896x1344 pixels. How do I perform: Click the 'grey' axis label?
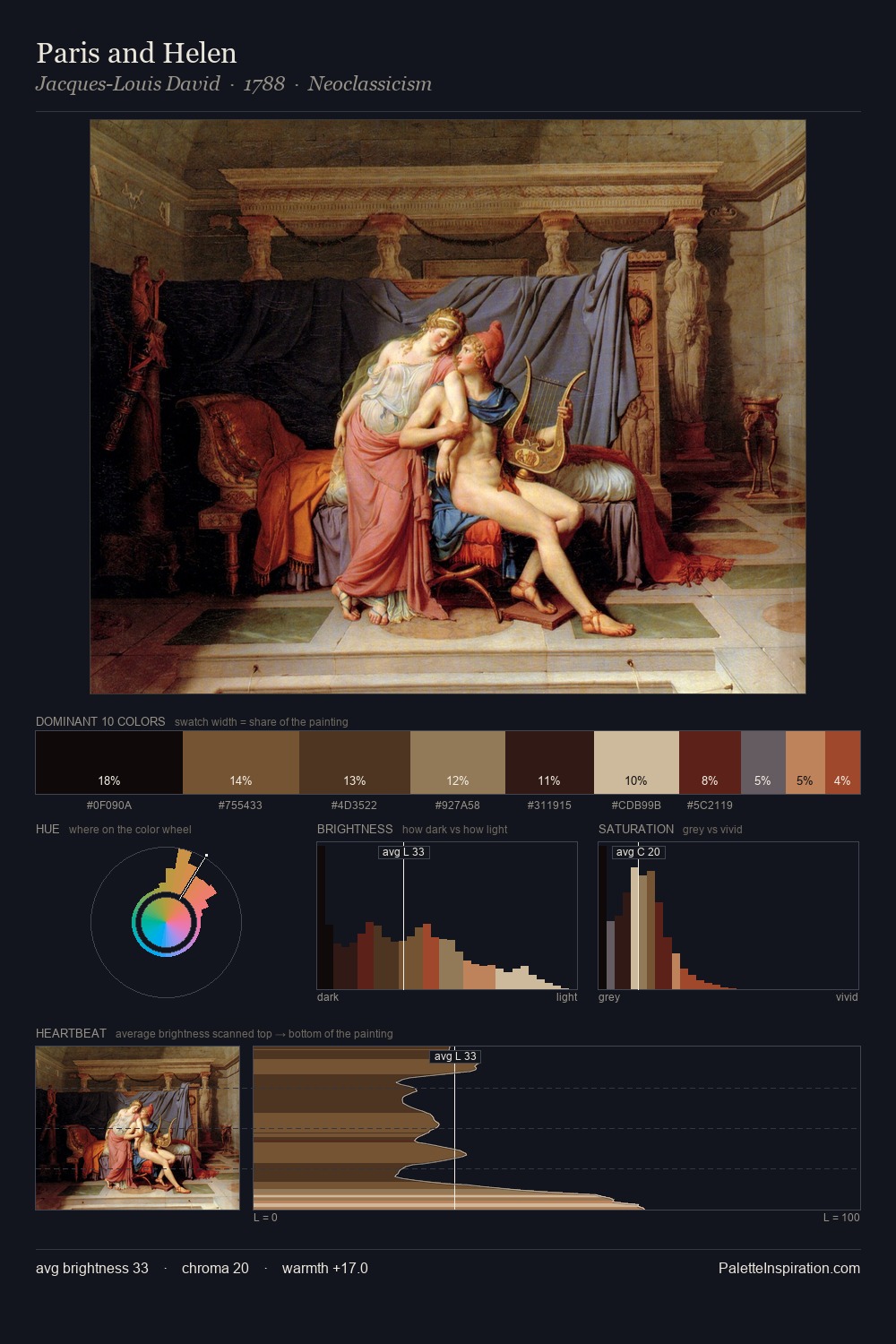[x=609, y=997]
